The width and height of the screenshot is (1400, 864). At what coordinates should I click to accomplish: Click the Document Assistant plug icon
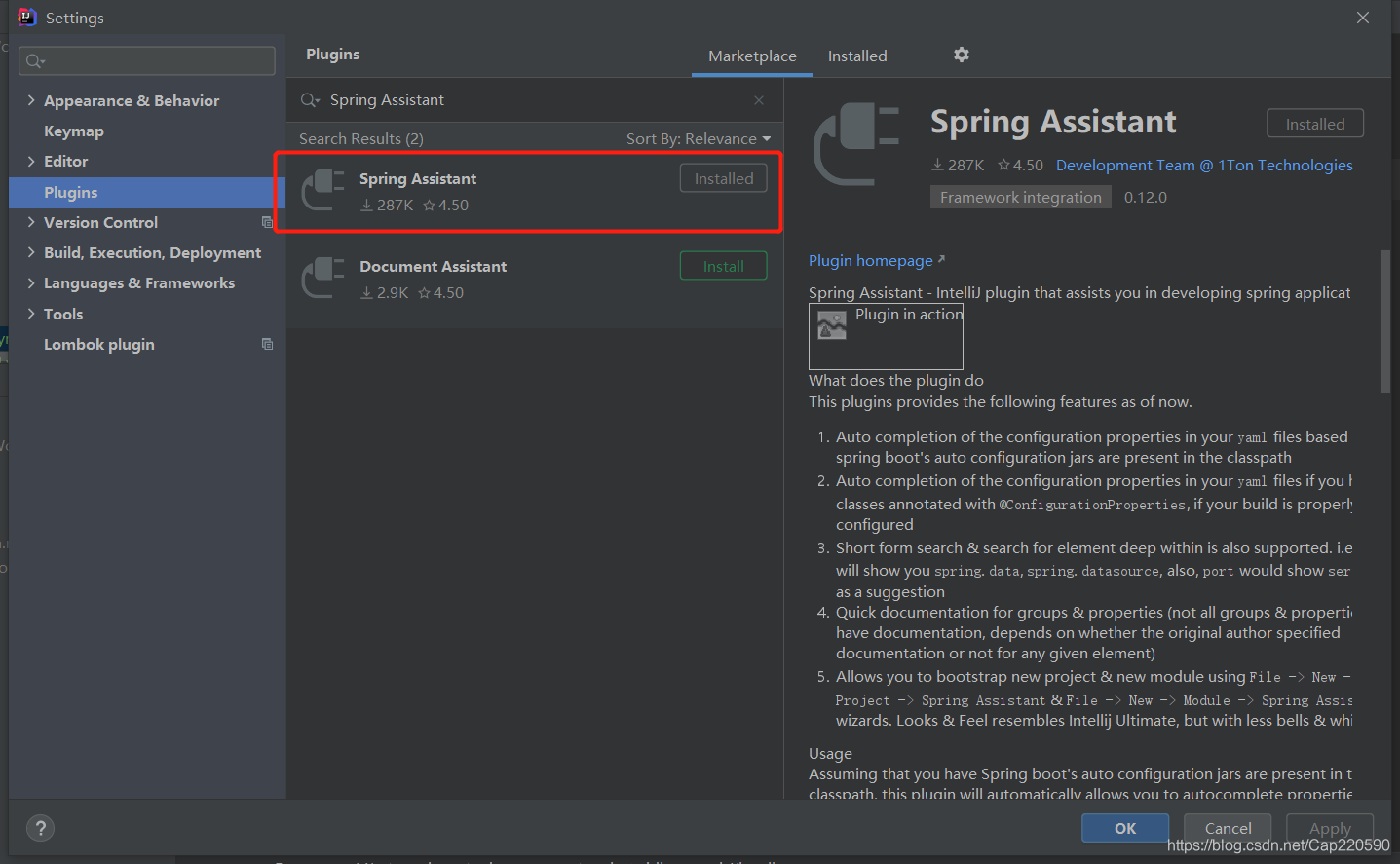[x=323, y=278]
